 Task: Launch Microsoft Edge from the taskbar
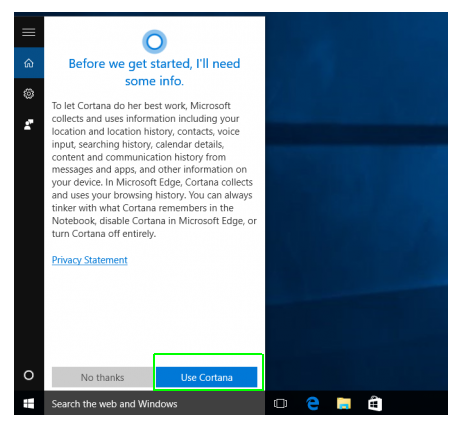pyautogui.click(x=312, y=403)
